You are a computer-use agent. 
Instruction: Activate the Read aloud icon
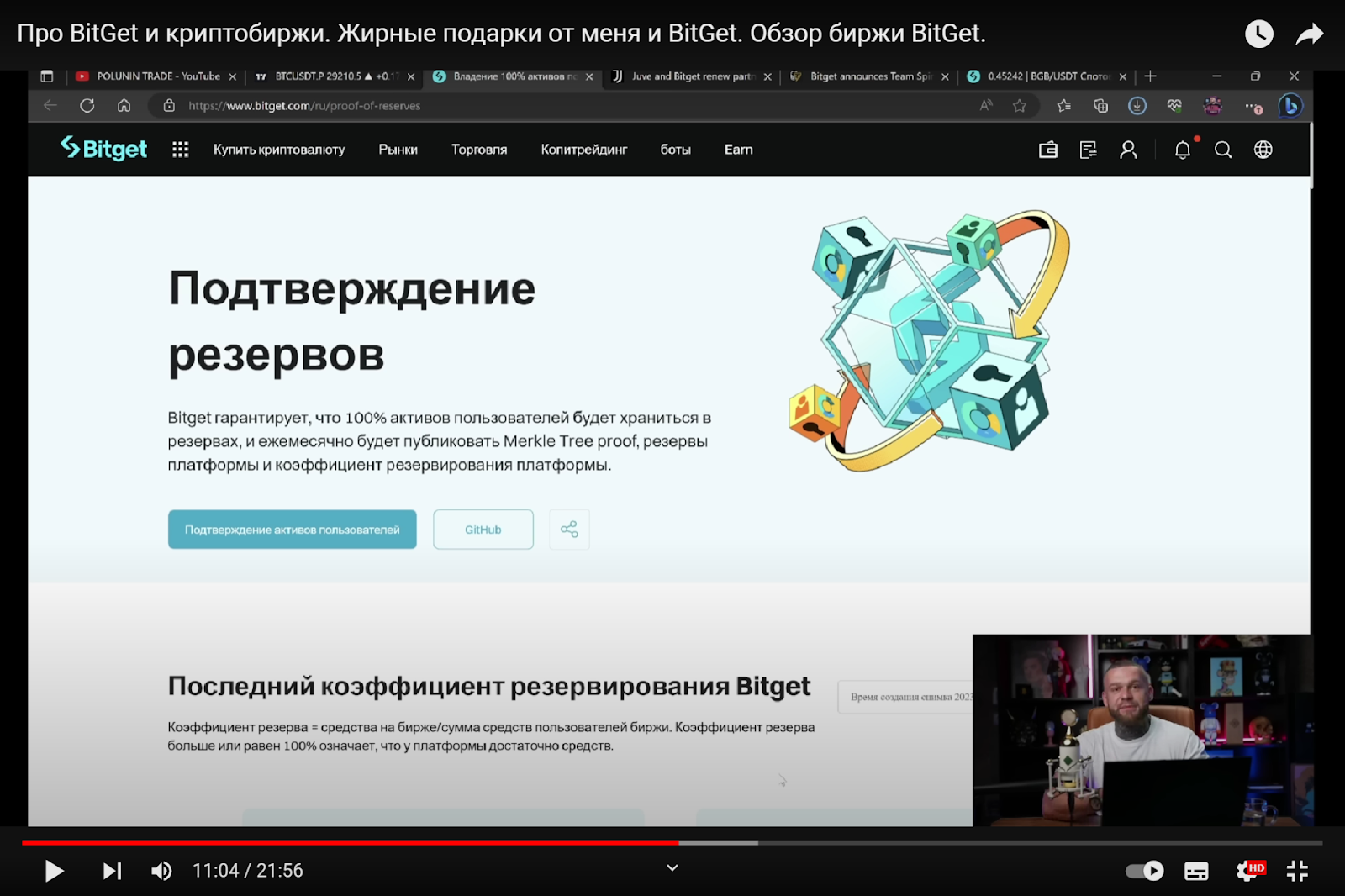tap(986, 106)
